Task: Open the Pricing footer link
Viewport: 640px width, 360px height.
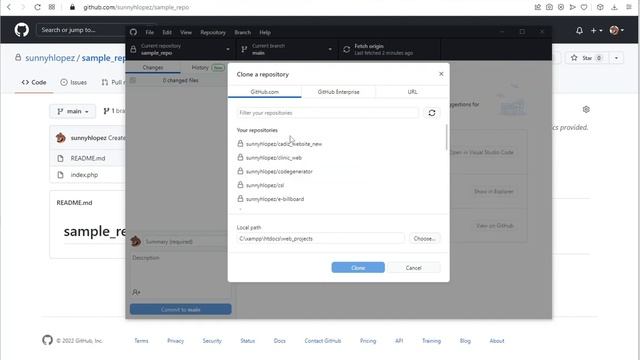Action: pyautogui.click(x=368, y=340)
